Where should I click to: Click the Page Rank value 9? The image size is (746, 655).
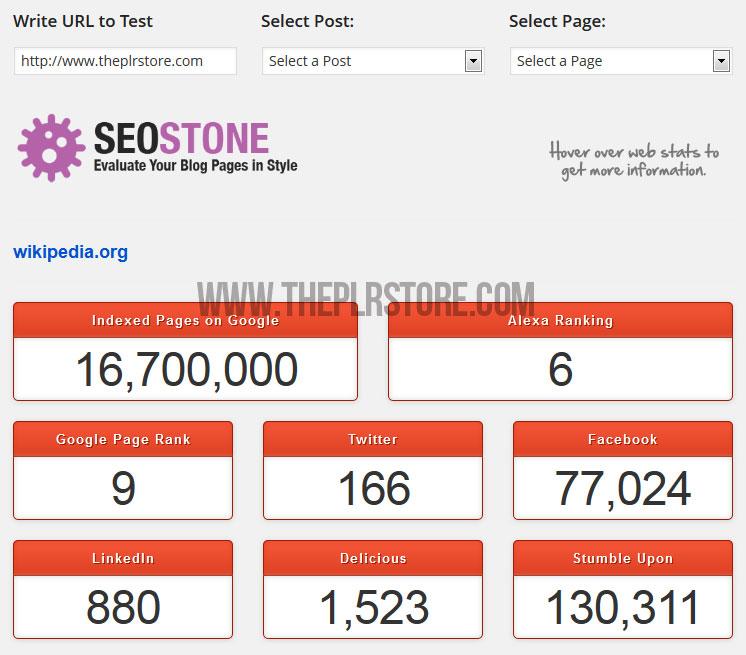123,488
